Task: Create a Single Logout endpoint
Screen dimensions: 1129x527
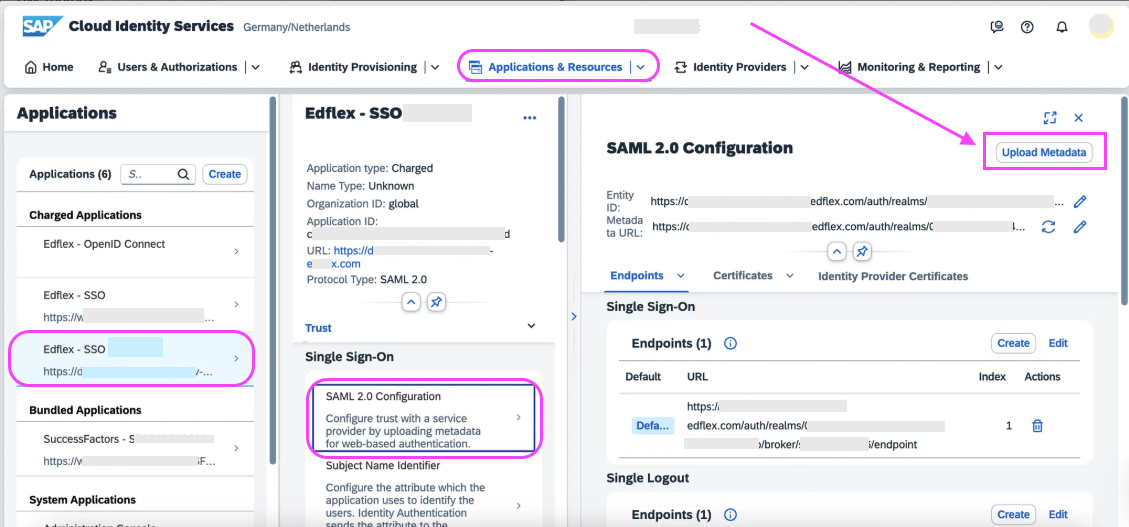Action: 1013,514
